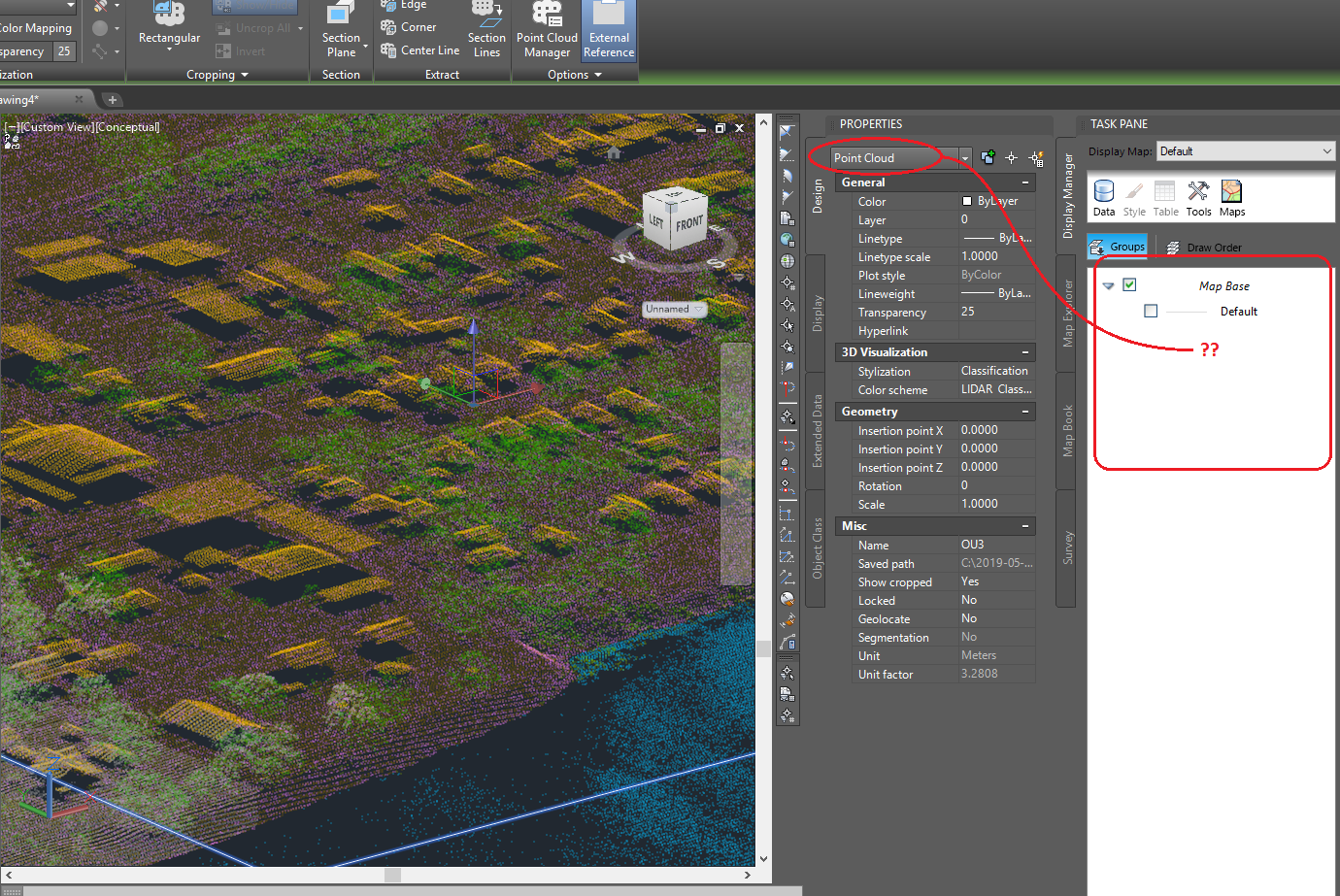Open the Point Cloud Manager
Viewport: 1340px width, 896px height.
click(547, 31)
